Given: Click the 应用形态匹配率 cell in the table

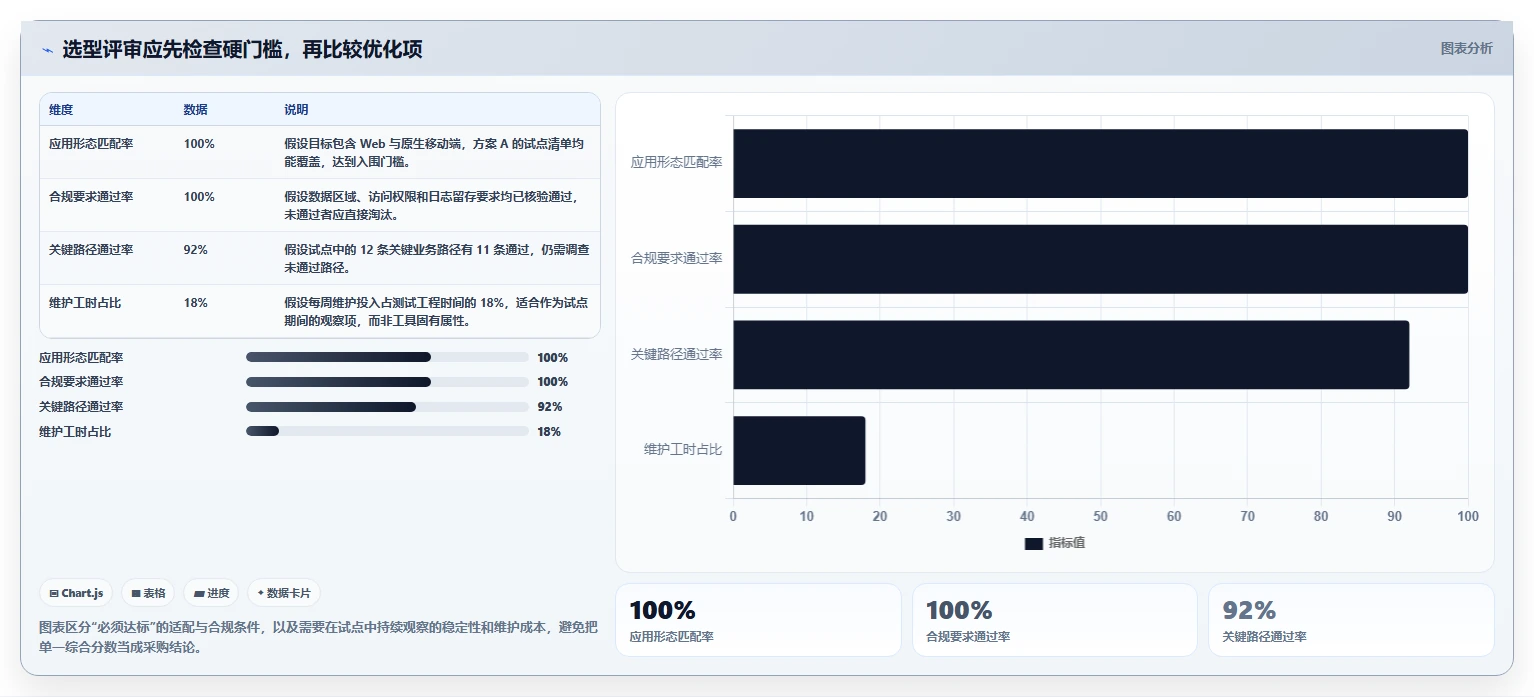Looking at the screenshot, I should [x=91, y=144].
